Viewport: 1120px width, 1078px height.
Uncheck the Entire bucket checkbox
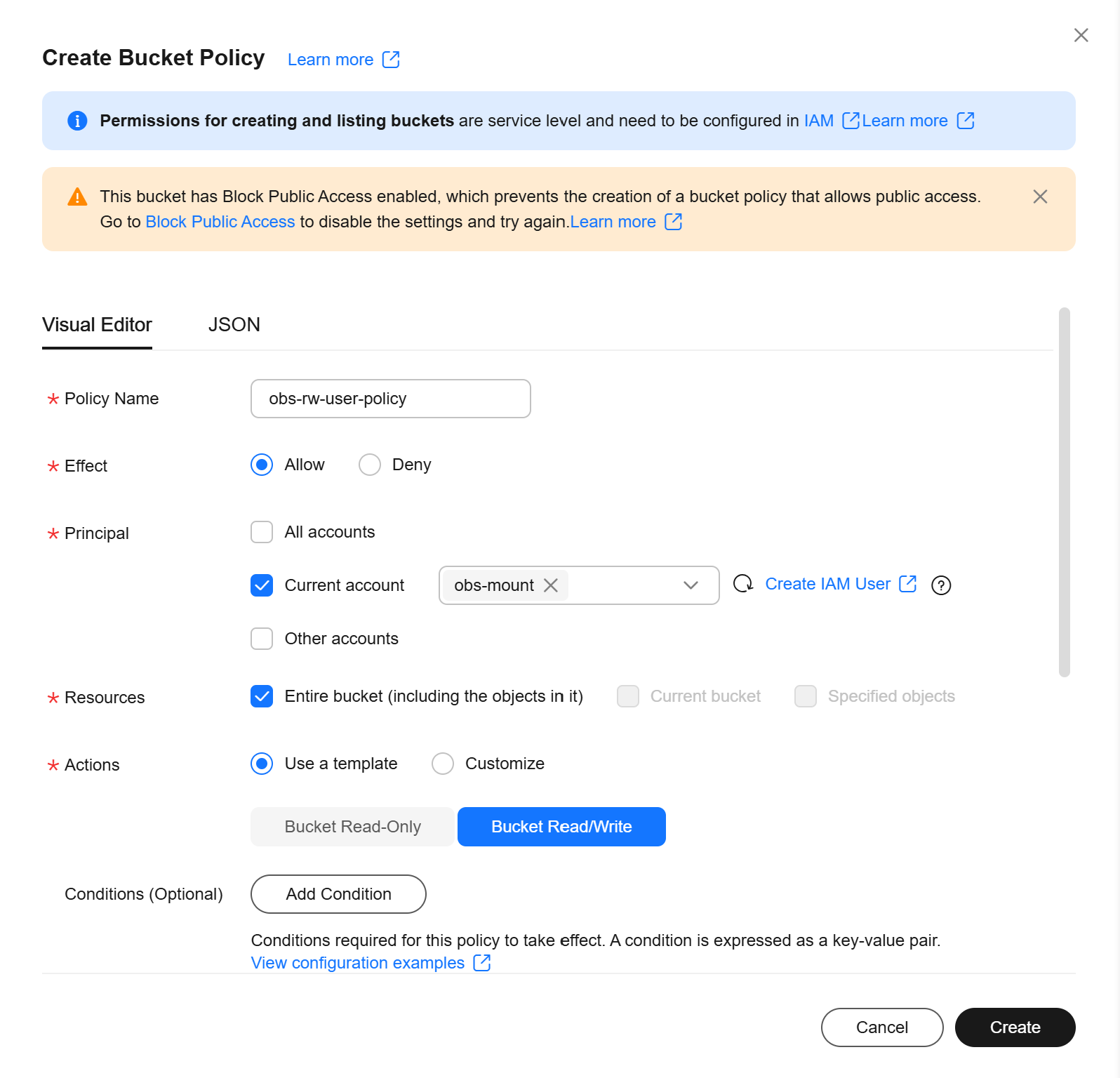[261, 696]
